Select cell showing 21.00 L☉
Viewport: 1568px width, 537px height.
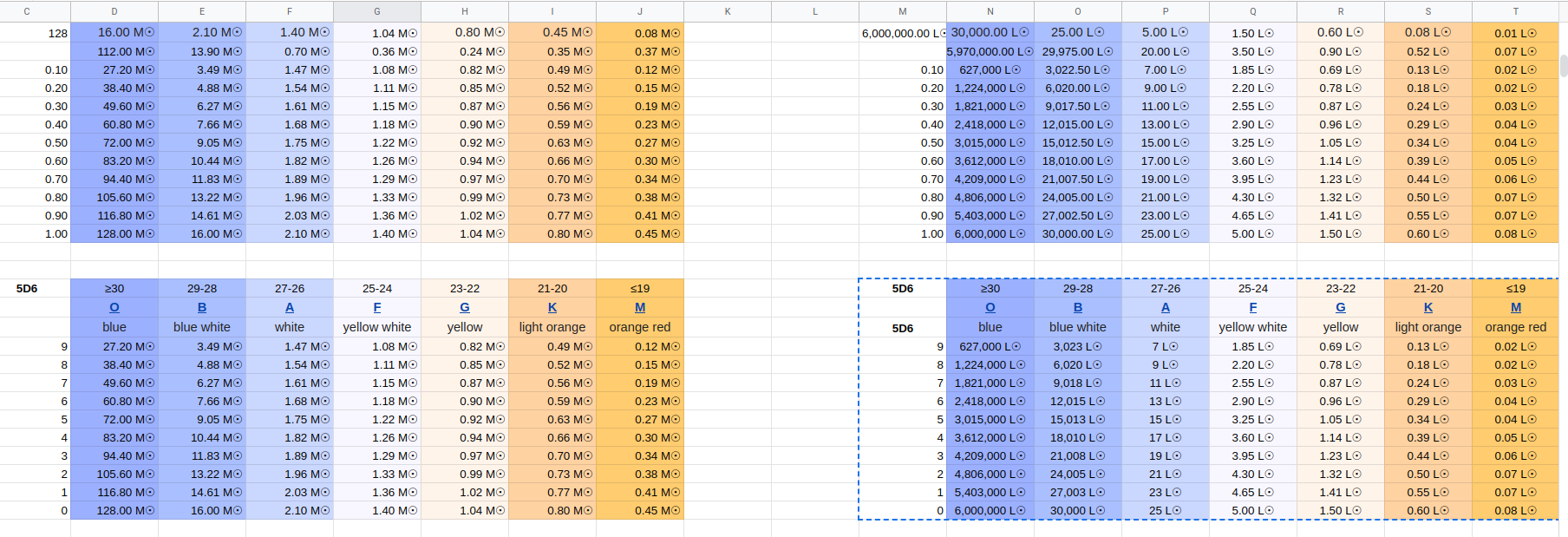[x=1166, y=197]
